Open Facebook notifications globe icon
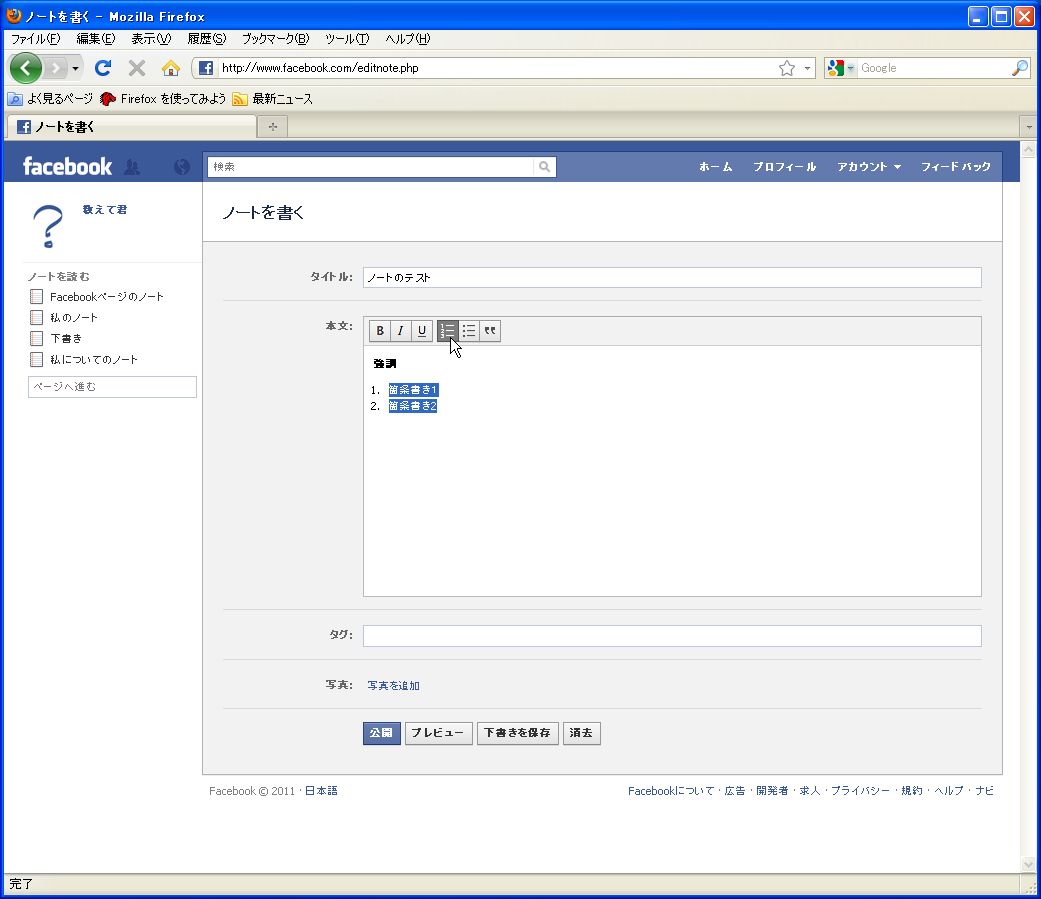Viewport: 1041px width, 899px height. (181, 167)
